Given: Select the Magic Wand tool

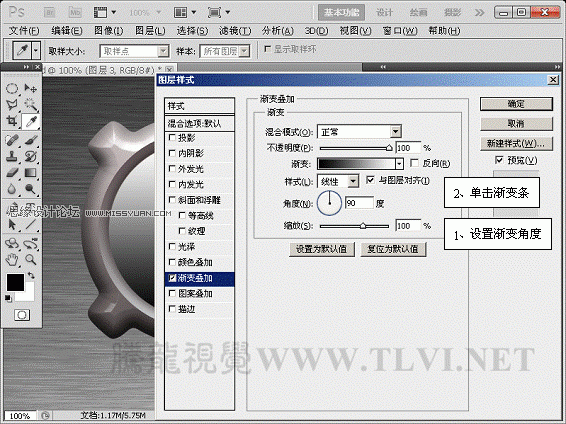Looking at the screenshot, I should pyautogui.click(x=31, y=105).
